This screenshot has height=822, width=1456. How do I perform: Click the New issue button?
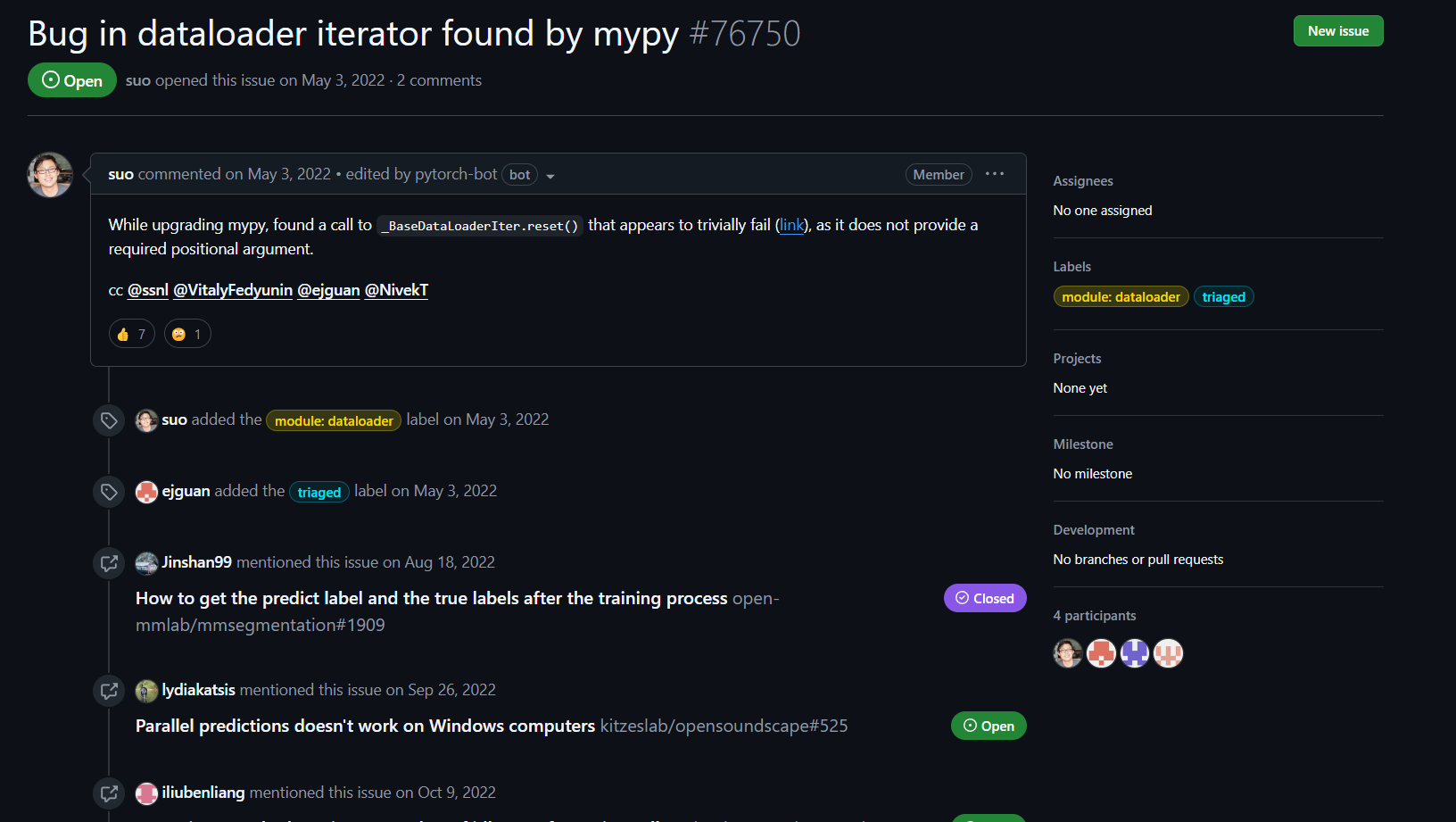pos(1337,31)
